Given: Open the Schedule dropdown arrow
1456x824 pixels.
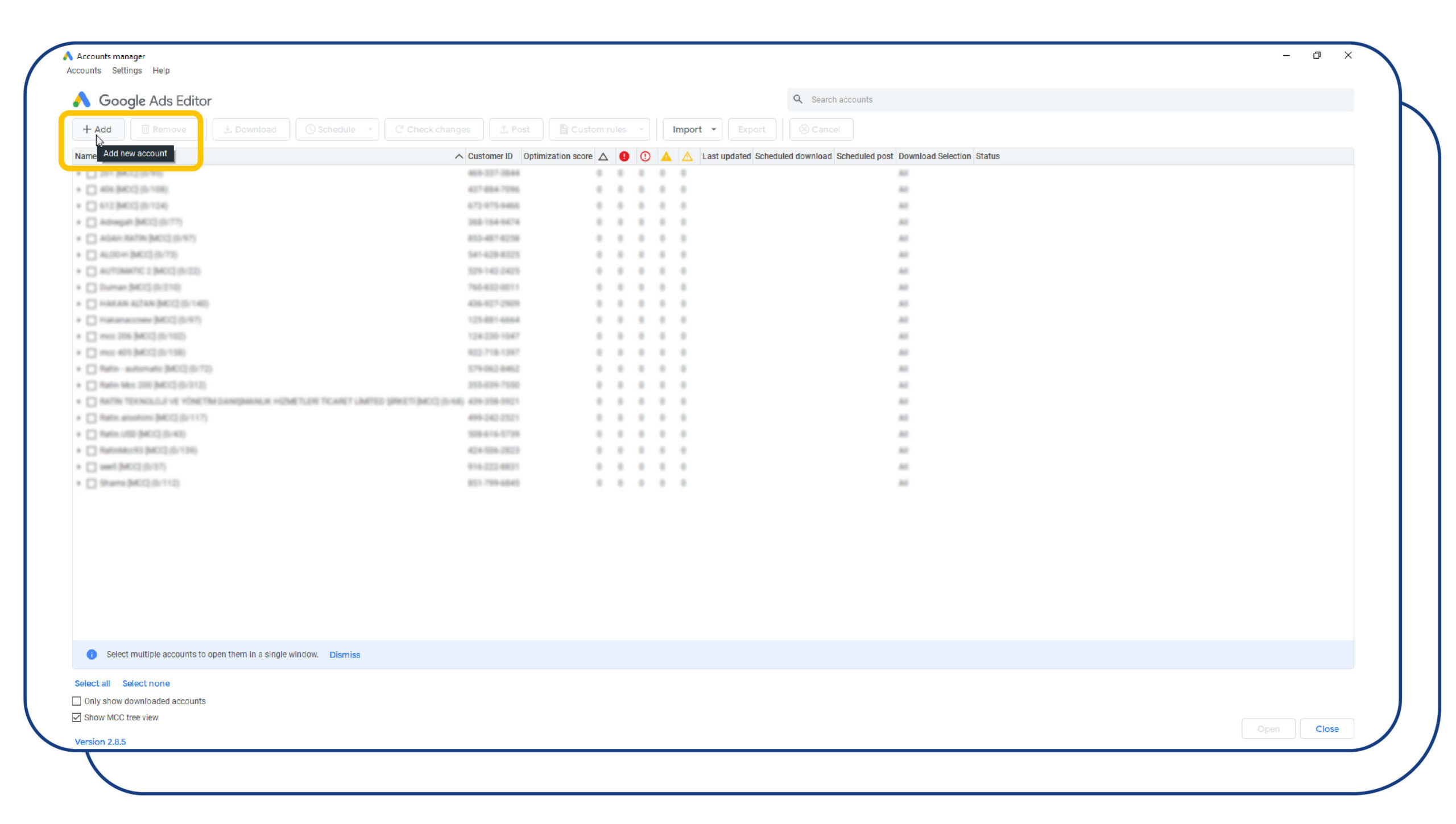Looking at the screenshot, I should [370, 129].
